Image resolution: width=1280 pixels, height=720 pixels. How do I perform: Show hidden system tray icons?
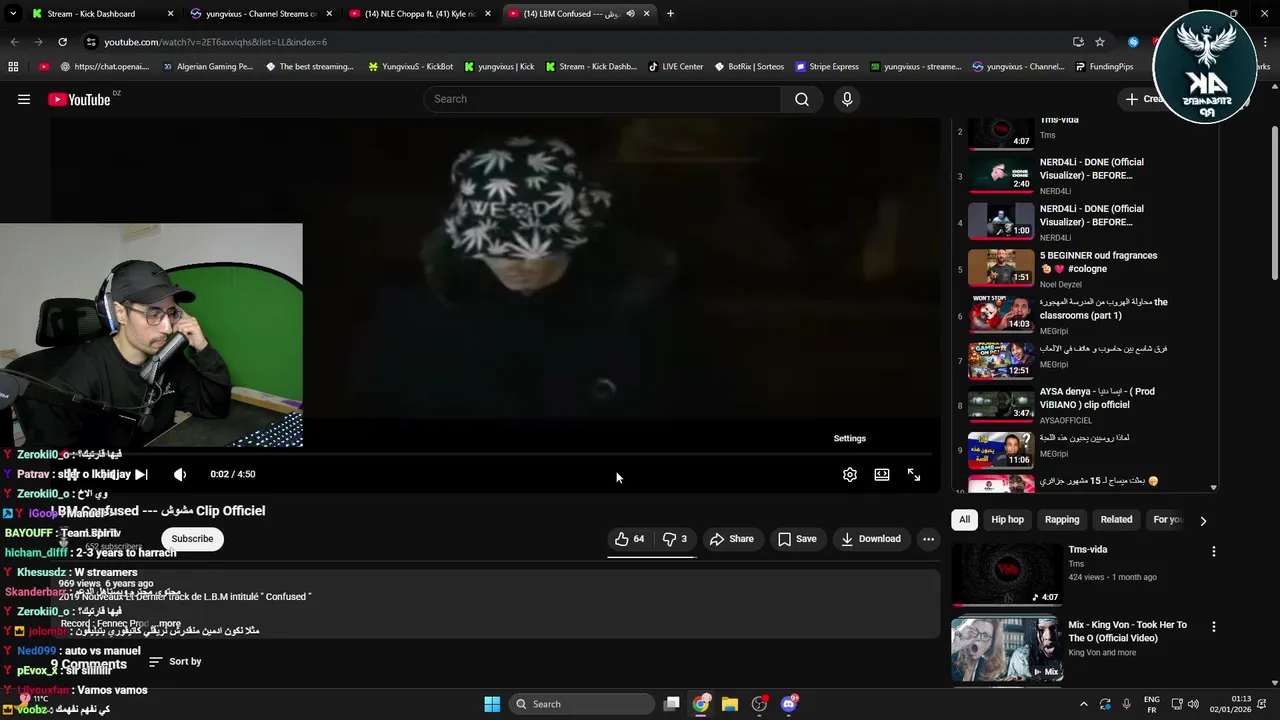1084,704
